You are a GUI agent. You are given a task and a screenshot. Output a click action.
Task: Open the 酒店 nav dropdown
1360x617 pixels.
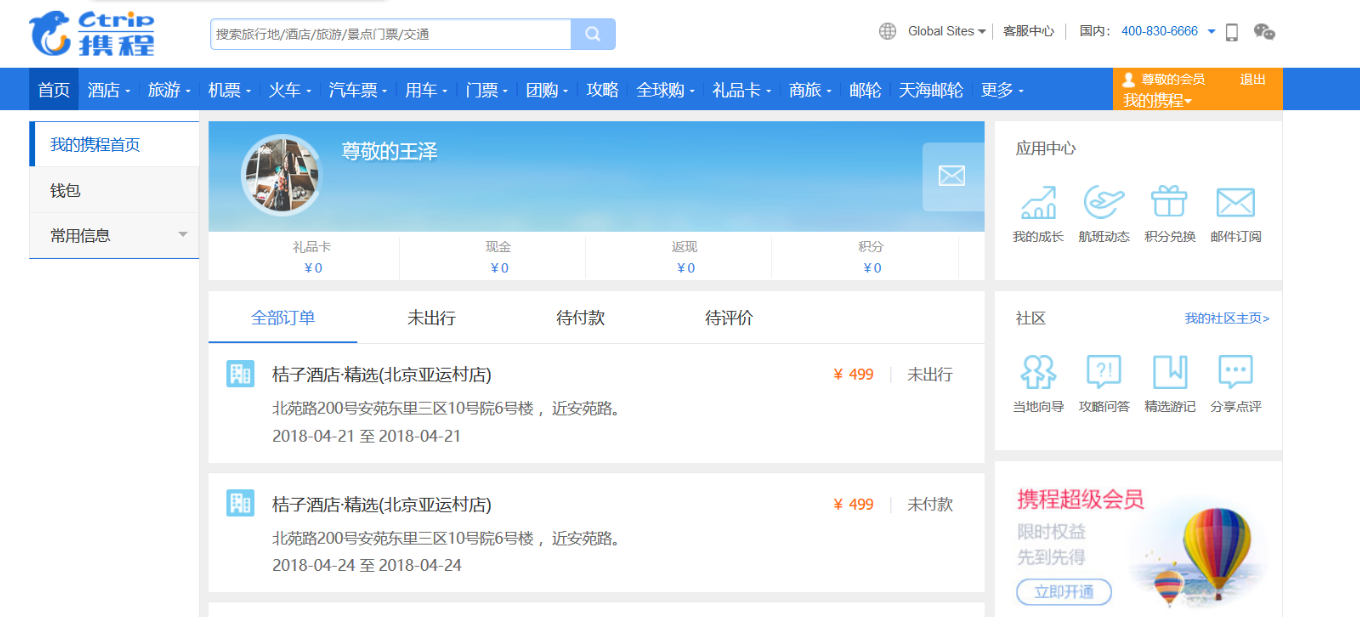pyautogui.click(x=108, y=90)
